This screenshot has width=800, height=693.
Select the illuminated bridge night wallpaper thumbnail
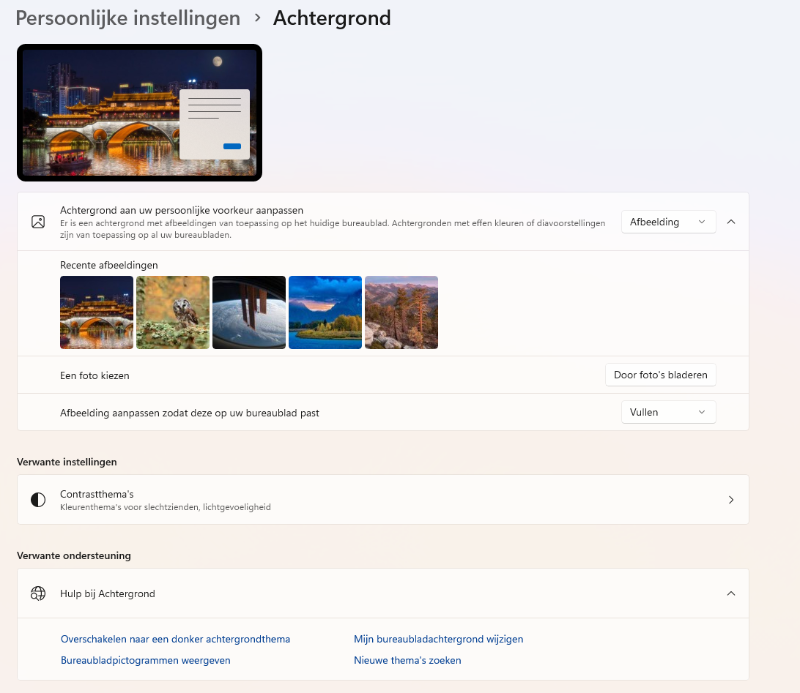click(97, 312)
